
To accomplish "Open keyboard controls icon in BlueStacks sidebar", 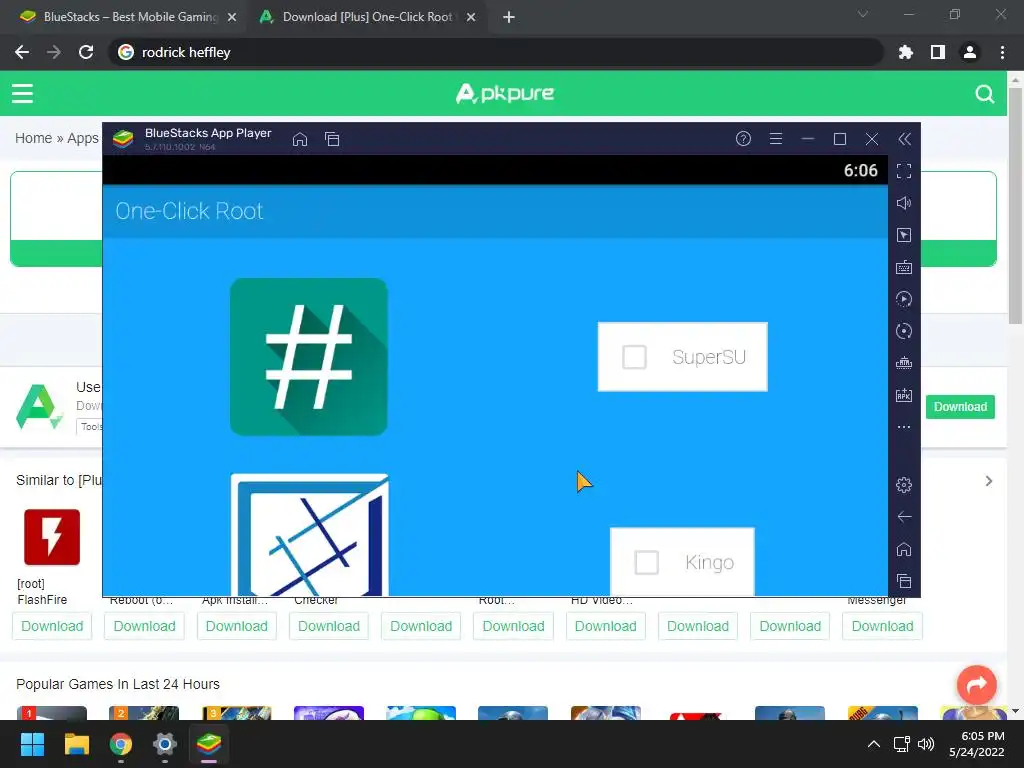I will [x=904, y=267].
